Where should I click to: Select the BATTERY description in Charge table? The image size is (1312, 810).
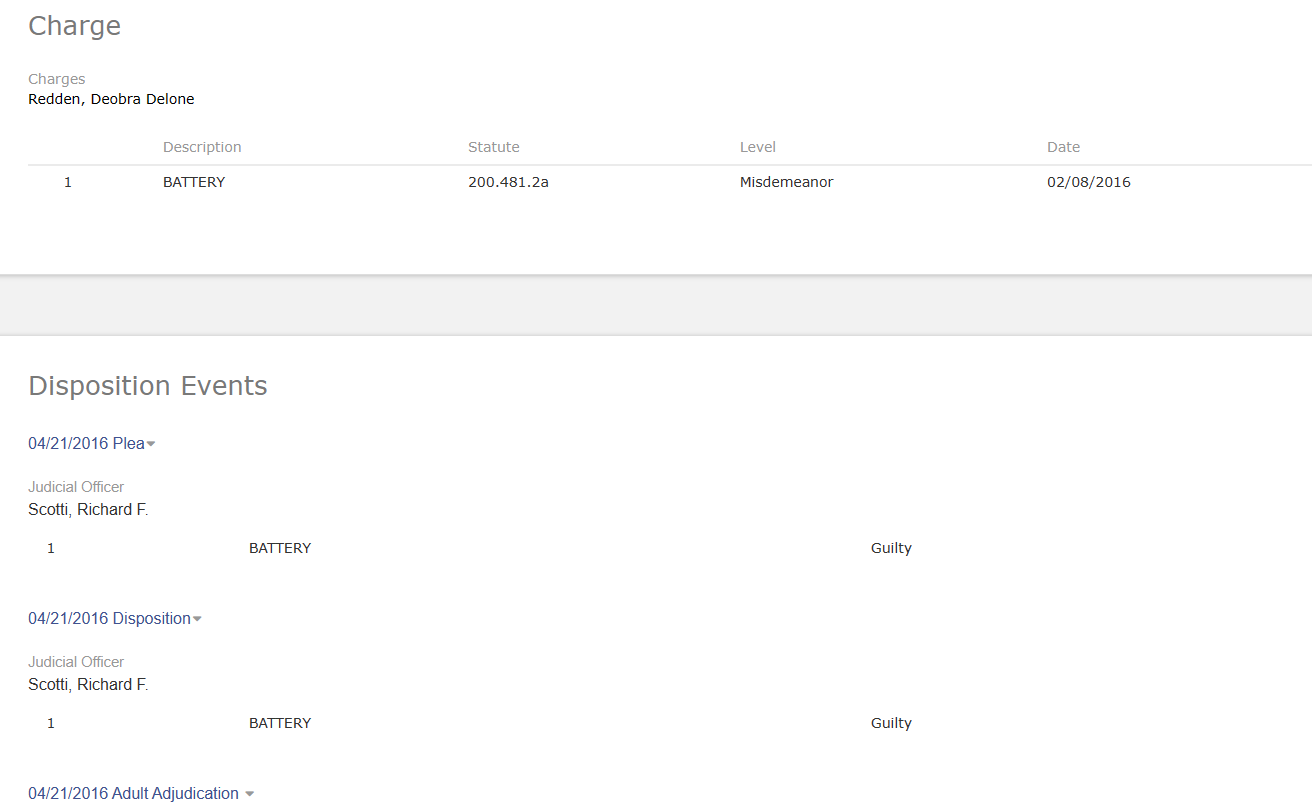(194, 182)
